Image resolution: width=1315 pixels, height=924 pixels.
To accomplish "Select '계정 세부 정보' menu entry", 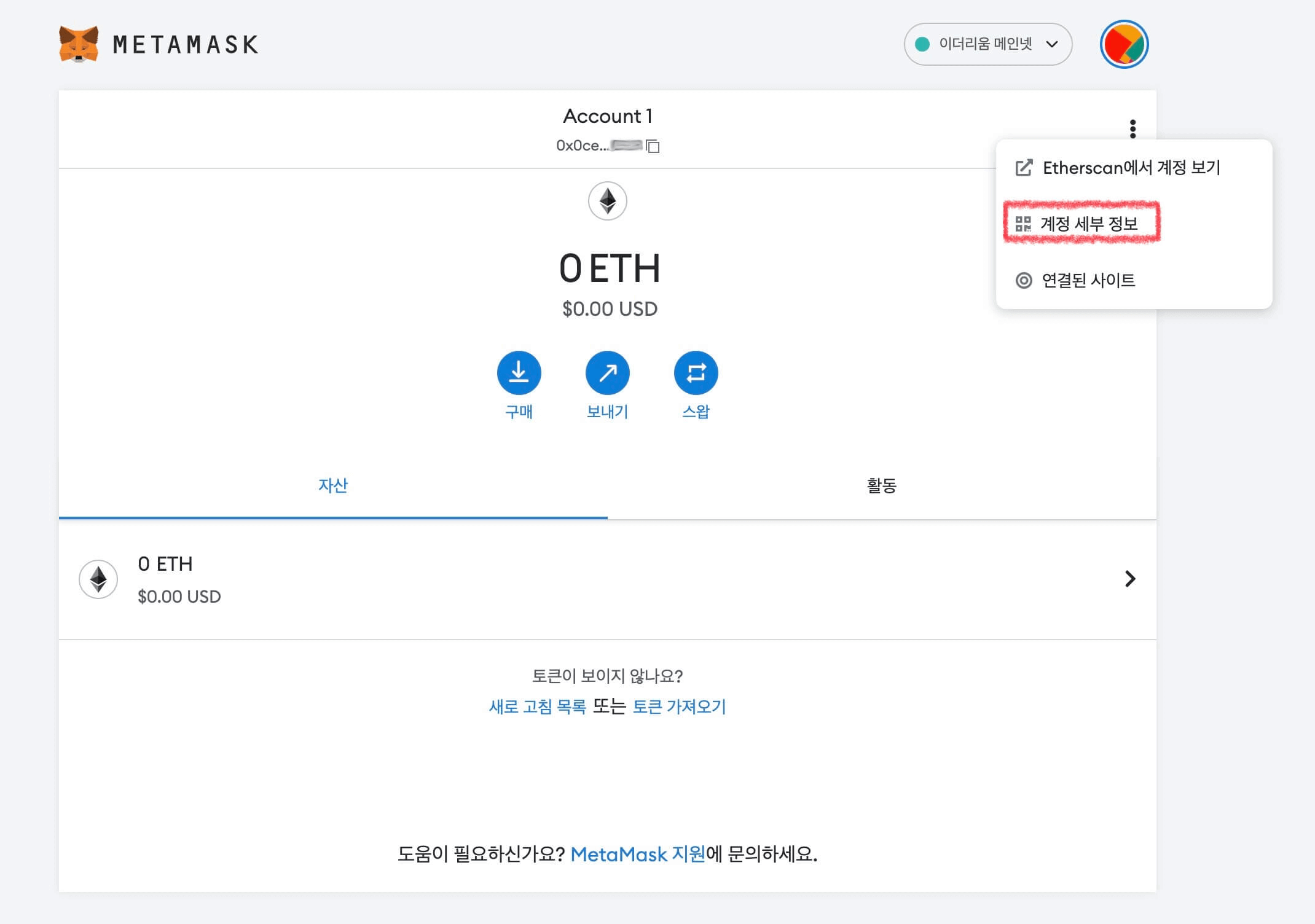I will 1134,224.
